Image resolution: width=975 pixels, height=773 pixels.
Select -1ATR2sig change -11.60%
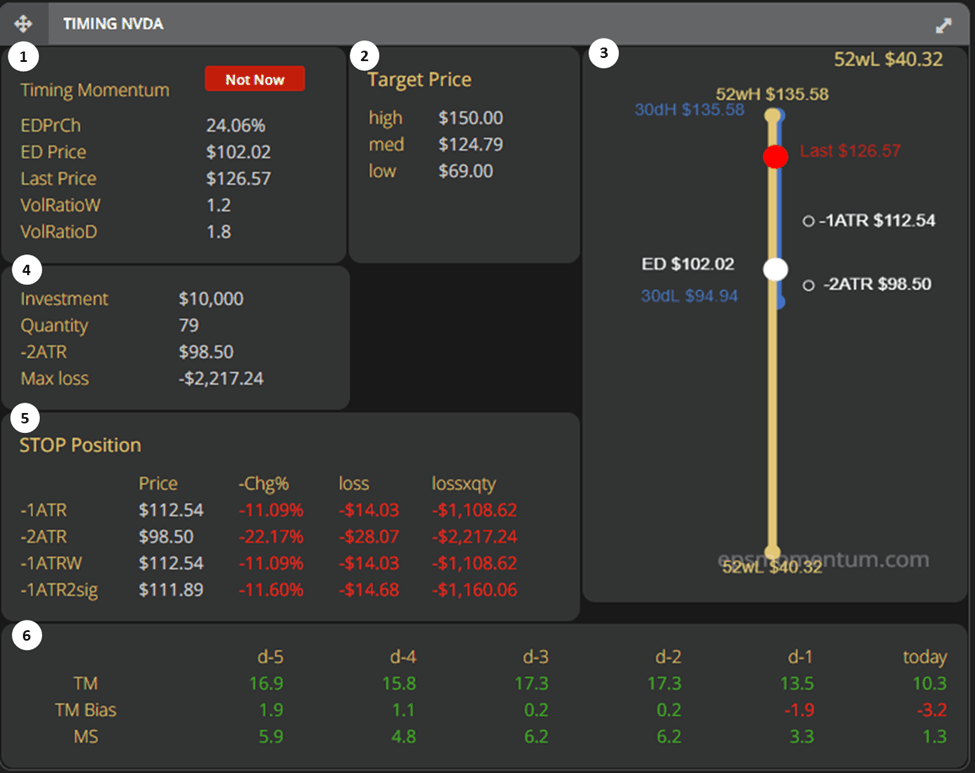271,590
